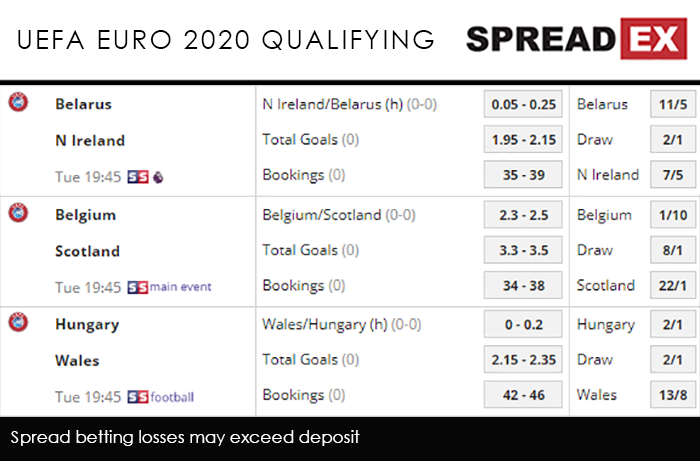The image size is (700, 461).
Task: Click Total Goals spread 3.3 - 3.5
Action: click(x=524, y=250)
